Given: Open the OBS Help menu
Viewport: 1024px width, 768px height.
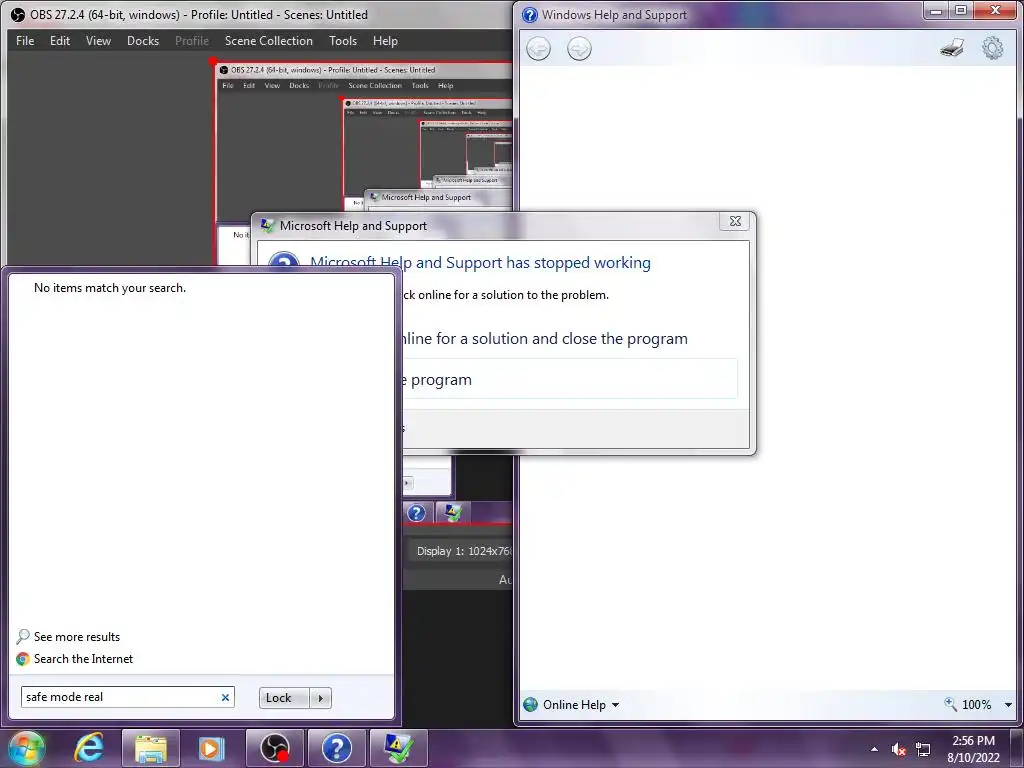Looking at the screenshot, I should coord(385,40).
